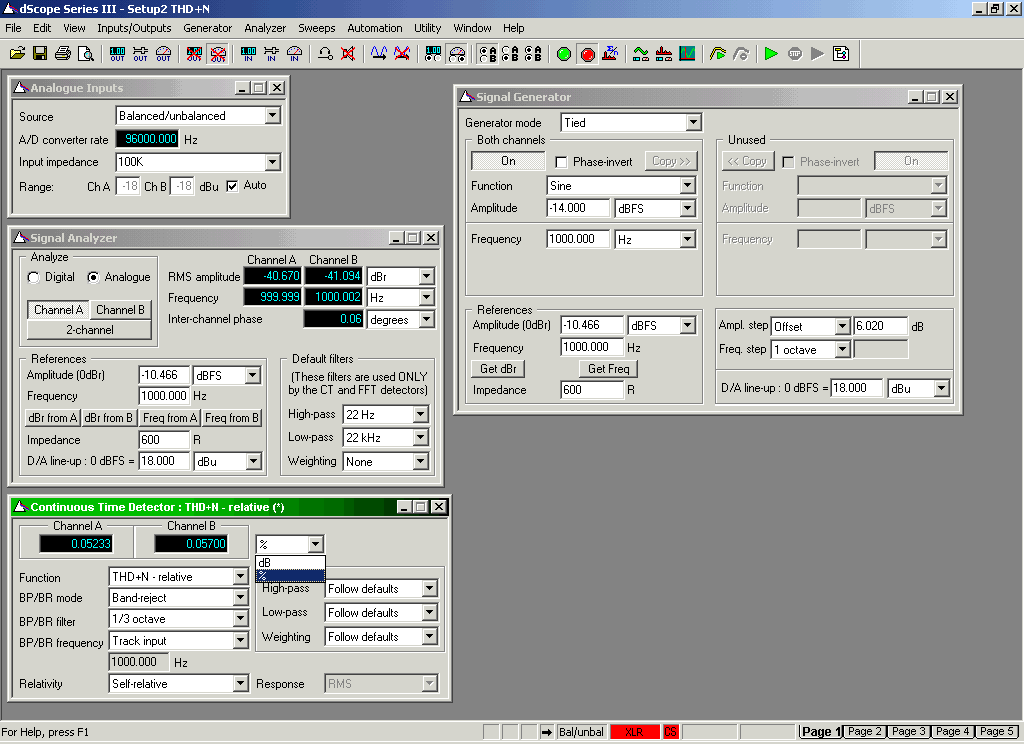This screenshot has height=744, width=1024.
Task: Open the Inputs/Outputs menu
Action: (134, 28)
